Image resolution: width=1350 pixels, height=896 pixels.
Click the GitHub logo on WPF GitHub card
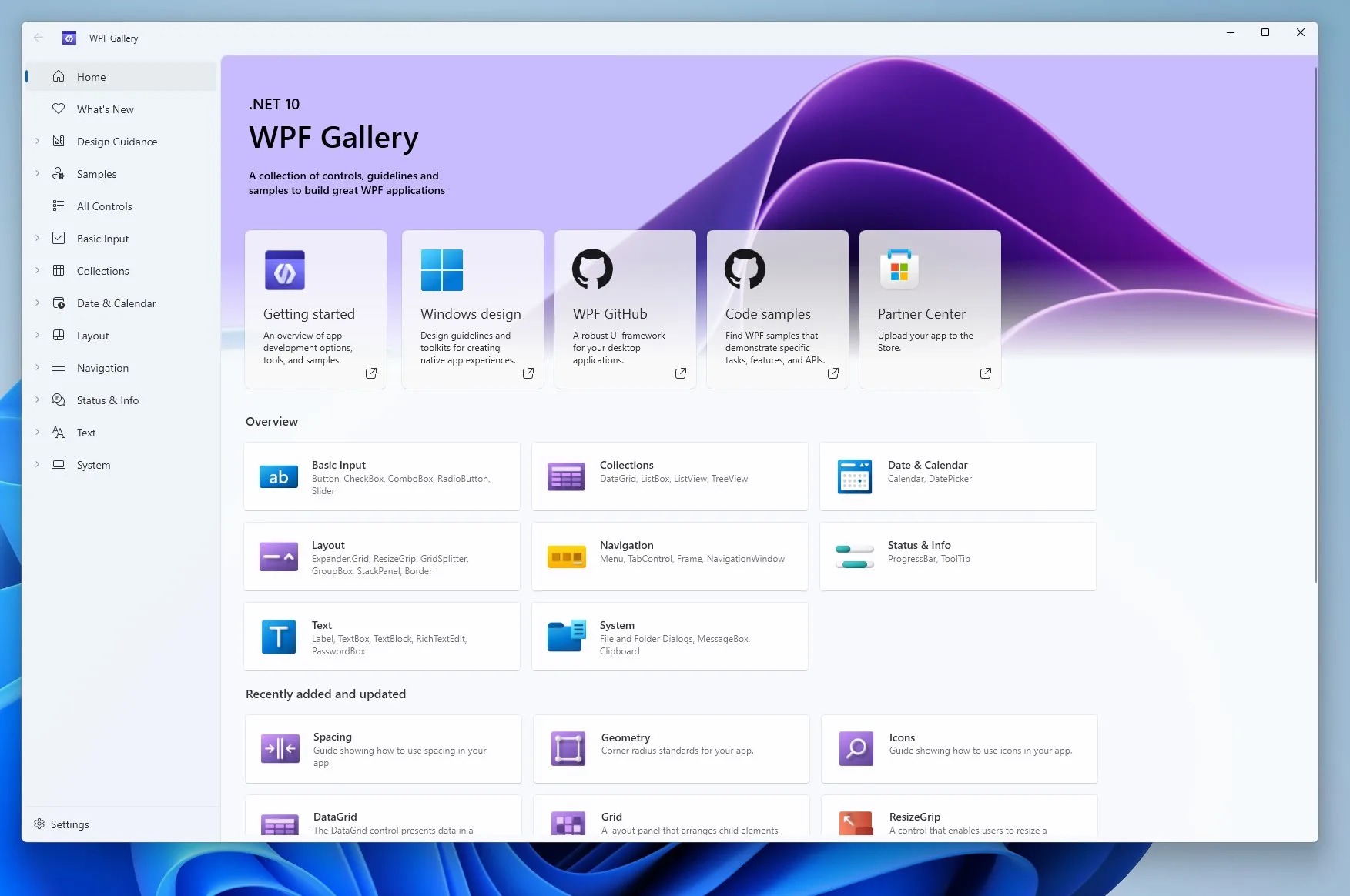tap(592, 269)
